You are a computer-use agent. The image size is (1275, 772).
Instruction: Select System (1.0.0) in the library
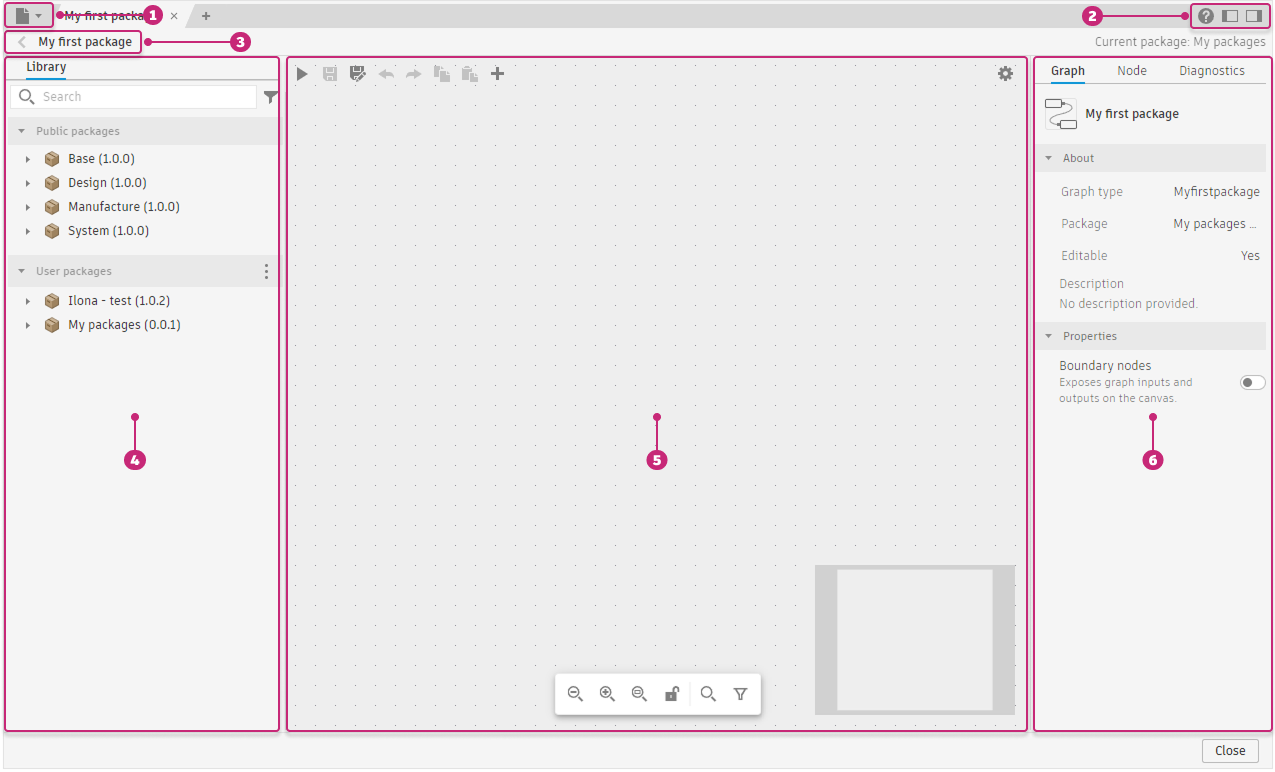(108, 231)
